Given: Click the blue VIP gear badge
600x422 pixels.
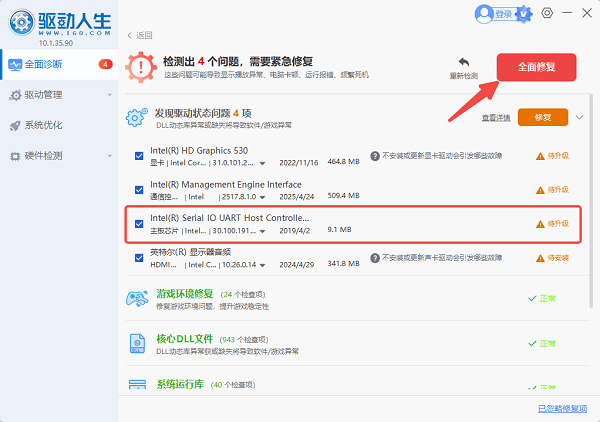Looking at the screenshot, I should point(524,15).
